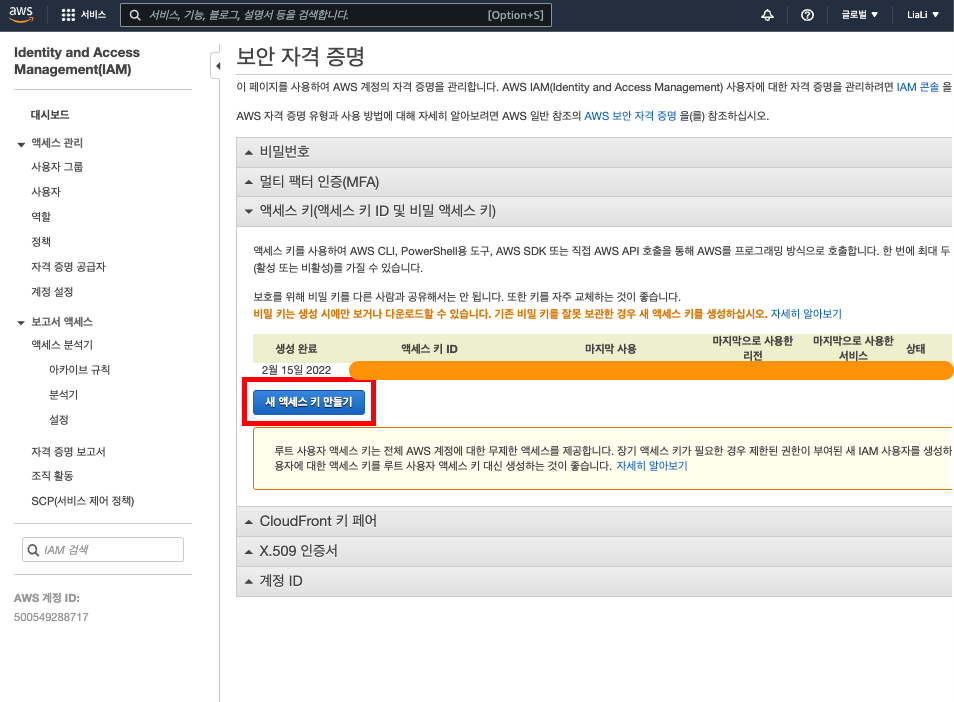This screenshot has height=702, width=954.
Task: Expand the 계정 ID section
Action: pyautogui.click(x=594, y=581)
